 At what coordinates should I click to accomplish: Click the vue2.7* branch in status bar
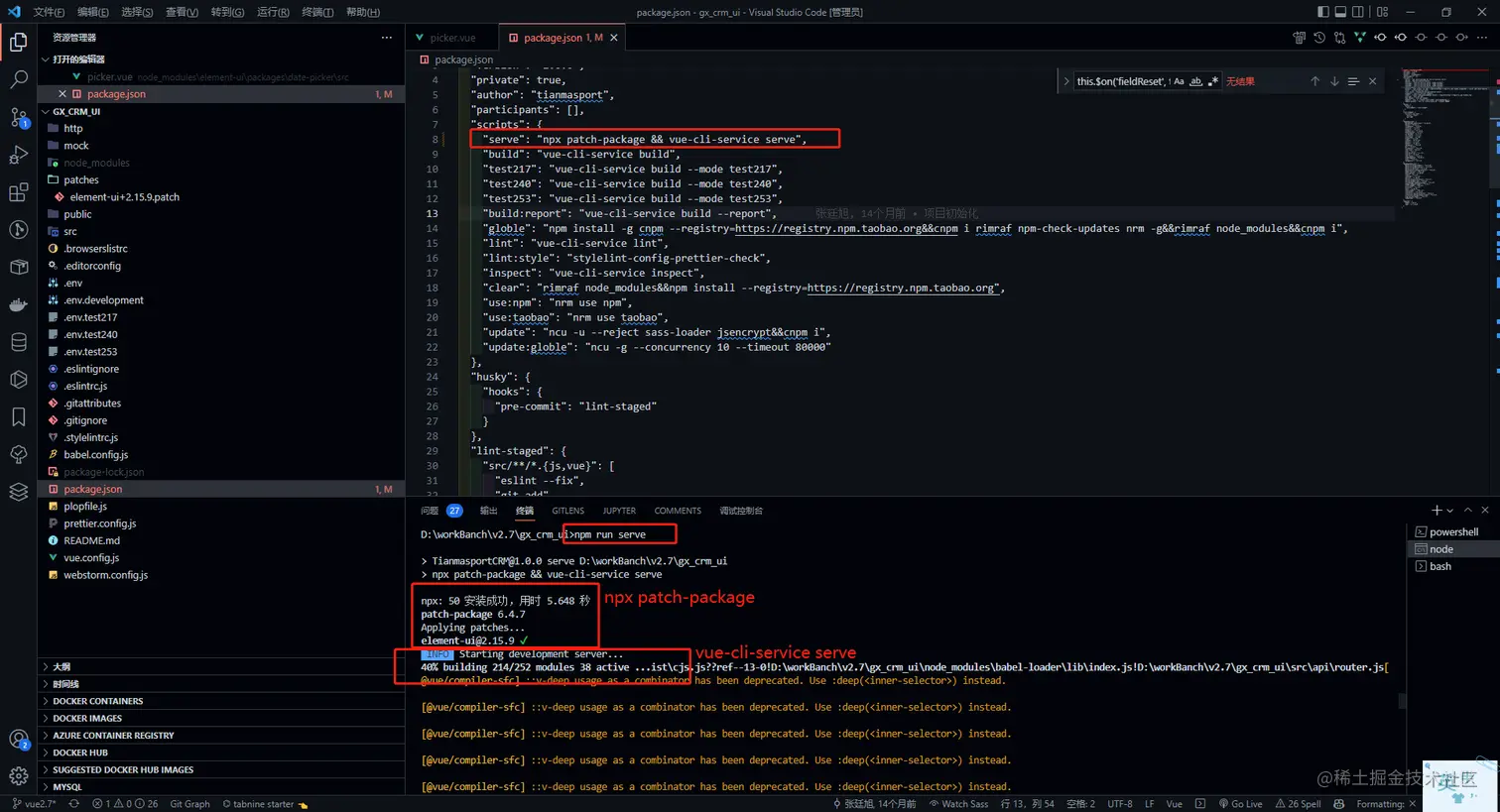click(34, 804)
